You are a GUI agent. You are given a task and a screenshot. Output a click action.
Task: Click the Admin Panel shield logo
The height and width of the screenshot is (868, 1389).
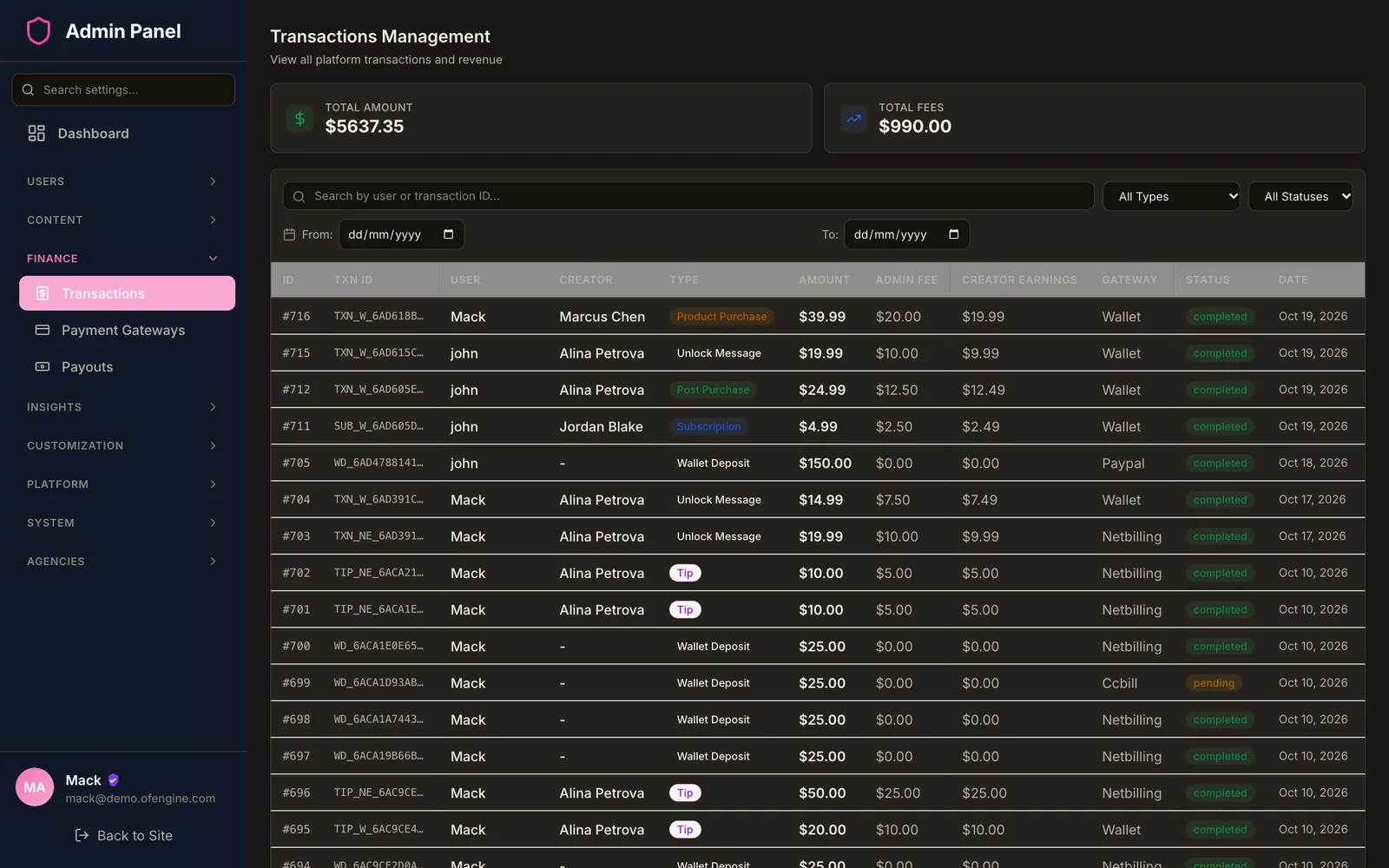click(x=38, y=31)
